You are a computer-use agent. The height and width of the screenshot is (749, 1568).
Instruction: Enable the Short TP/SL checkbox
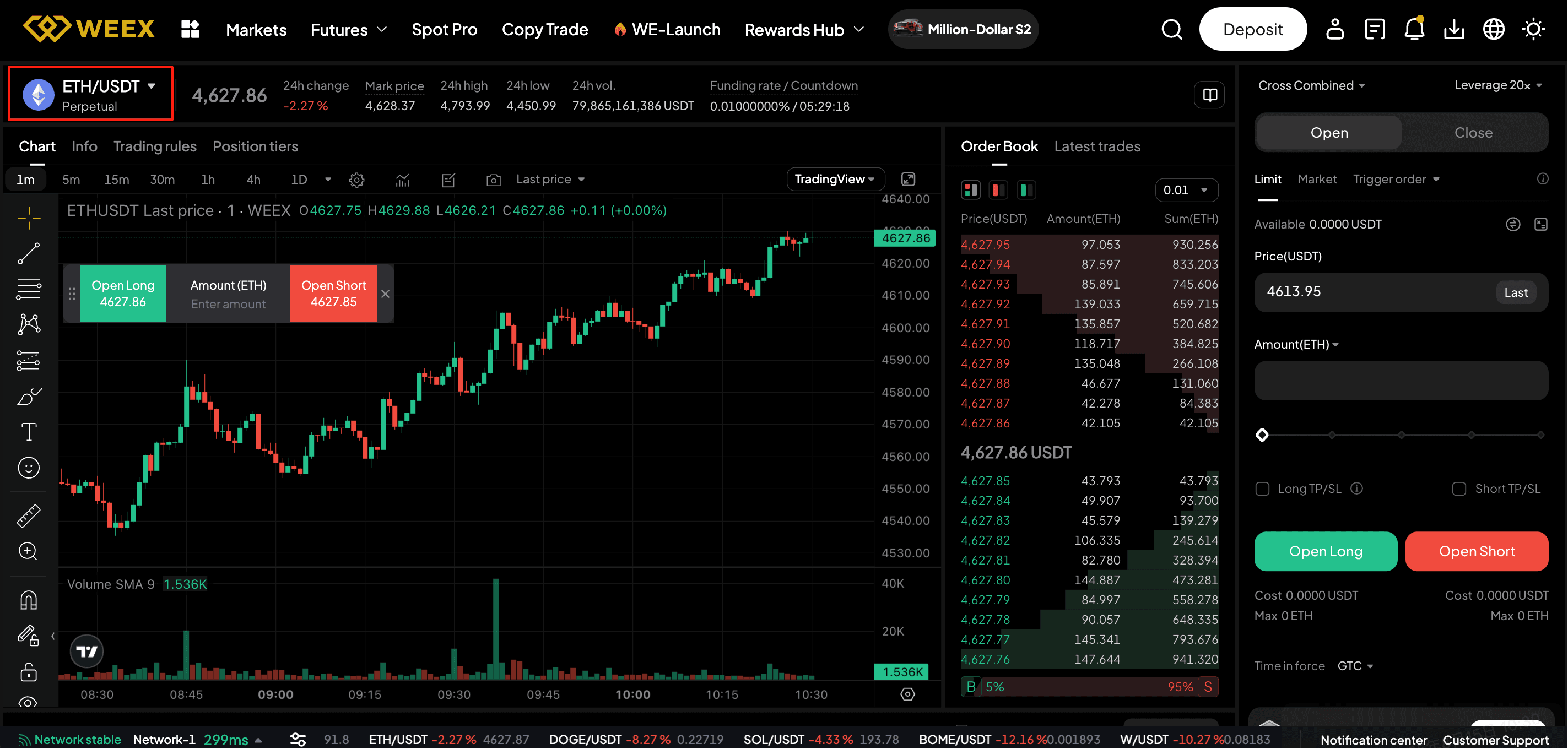coord(1458,489)
